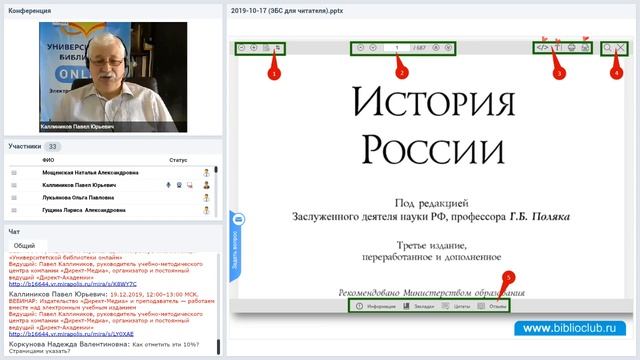Click the microphone icon in Каллиников's row

coord(168,185)
